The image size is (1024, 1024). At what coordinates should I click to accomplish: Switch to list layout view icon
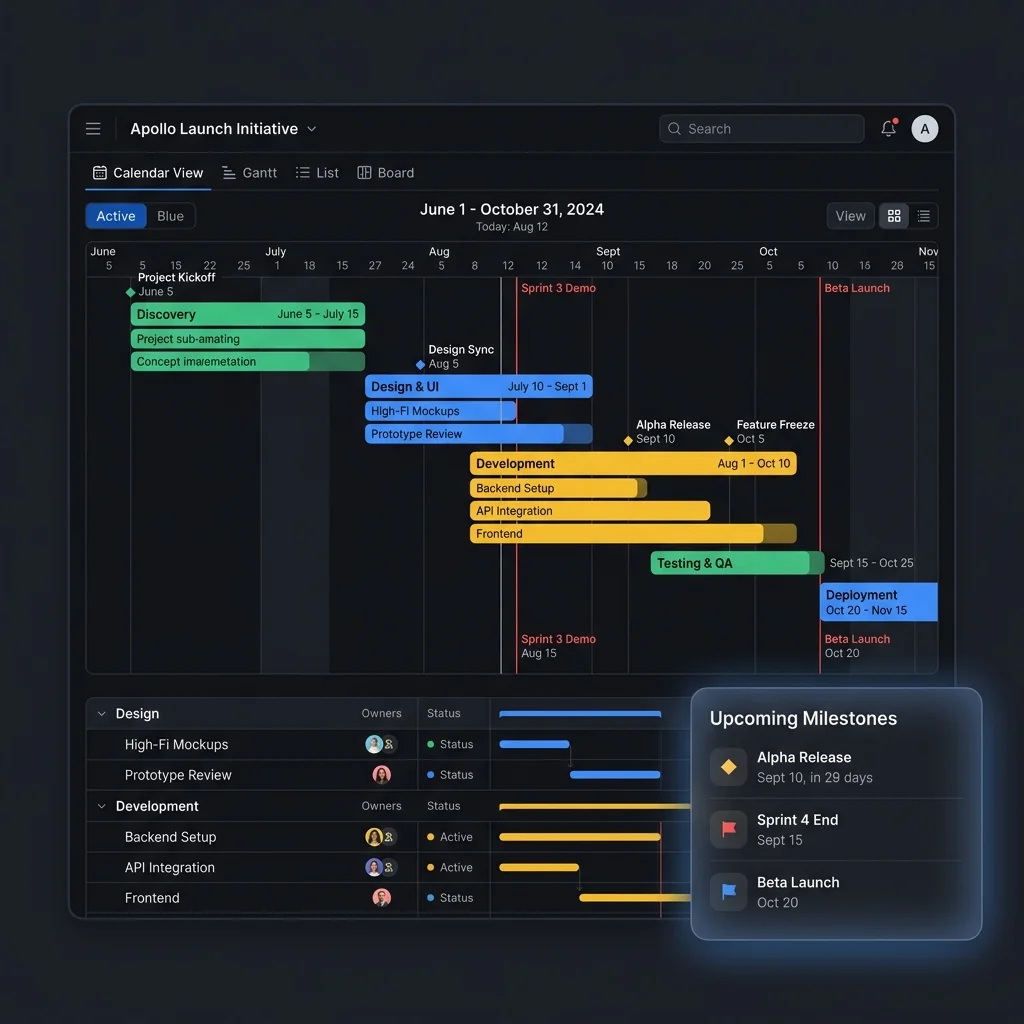click(x=923, y=216)
